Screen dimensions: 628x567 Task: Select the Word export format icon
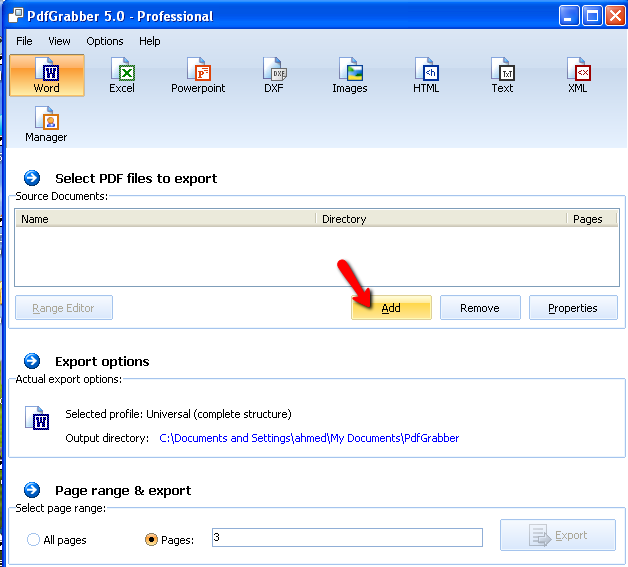point(46,75)
